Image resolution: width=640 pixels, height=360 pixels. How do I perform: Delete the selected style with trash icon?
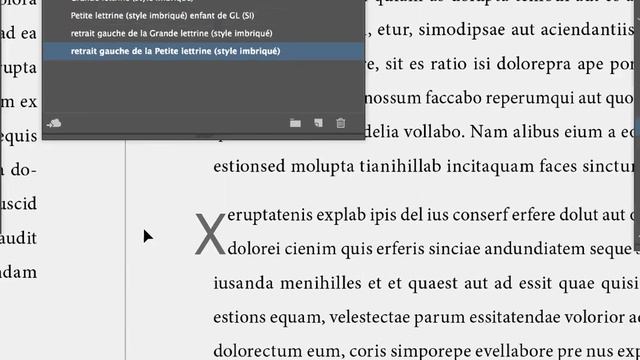pyautogui.click(x=340, y=123)
